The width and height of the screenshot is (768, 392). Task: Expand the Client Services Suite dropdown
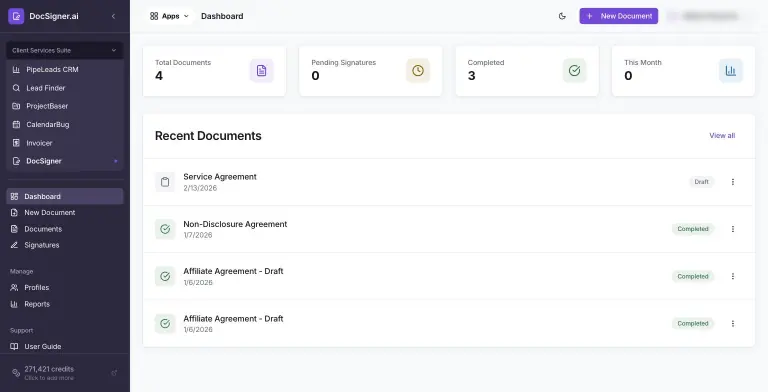tap(65, 50)
